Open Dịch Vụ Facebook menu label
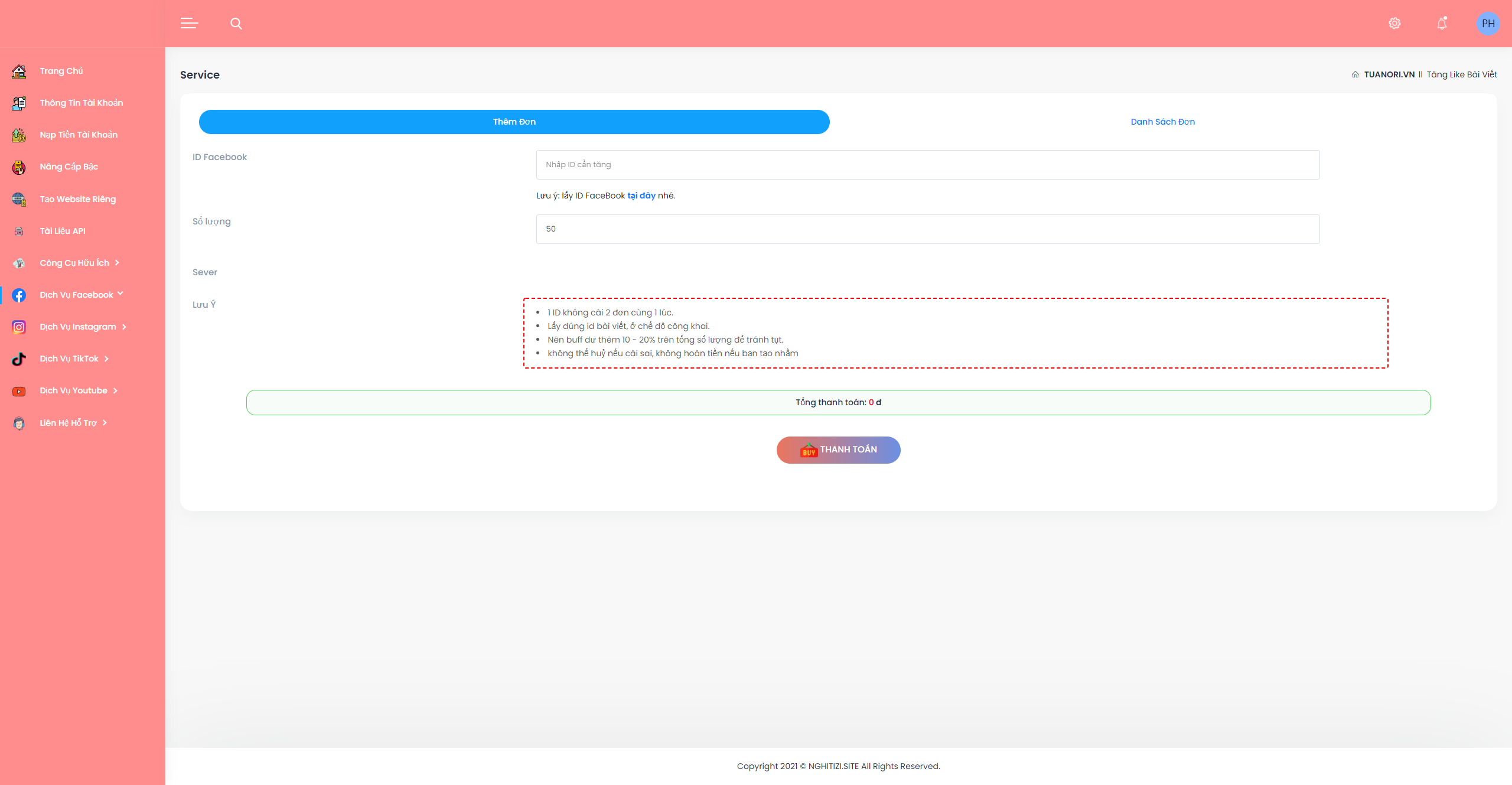Screen dimensions: 1512x785 coord(76,295)
